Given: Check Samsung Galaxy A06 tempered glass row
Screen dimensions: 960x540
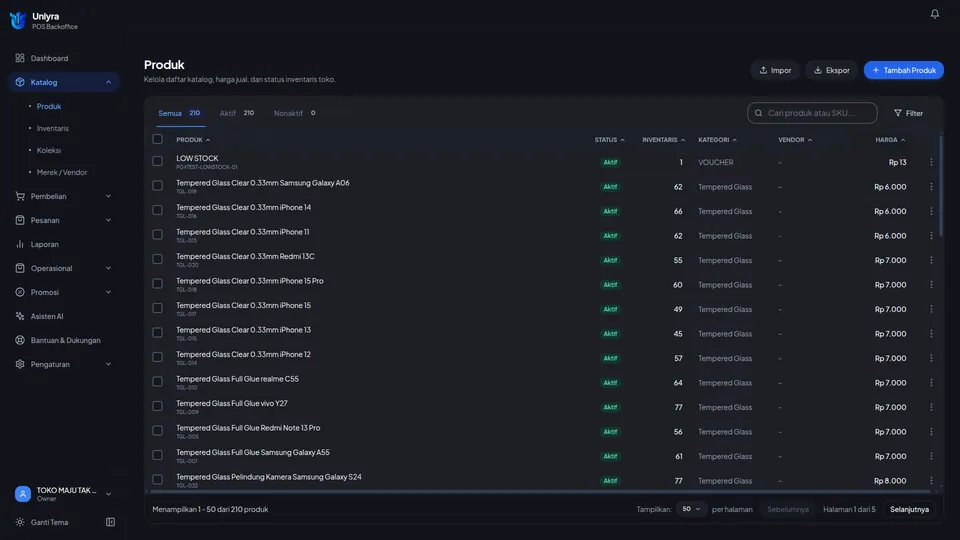Looking at the screenshot, I should tap(157, 186).
